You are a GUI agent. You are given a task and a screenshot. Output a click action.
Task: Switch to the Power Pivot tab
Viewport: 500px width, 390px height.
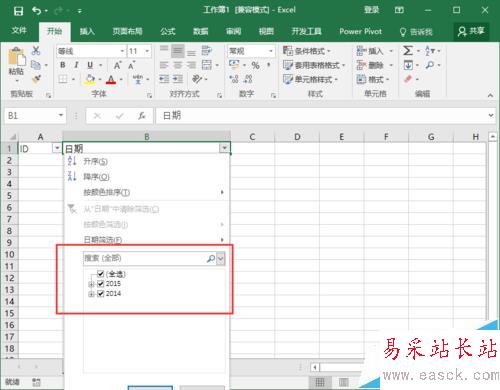[x=360, y=31]
